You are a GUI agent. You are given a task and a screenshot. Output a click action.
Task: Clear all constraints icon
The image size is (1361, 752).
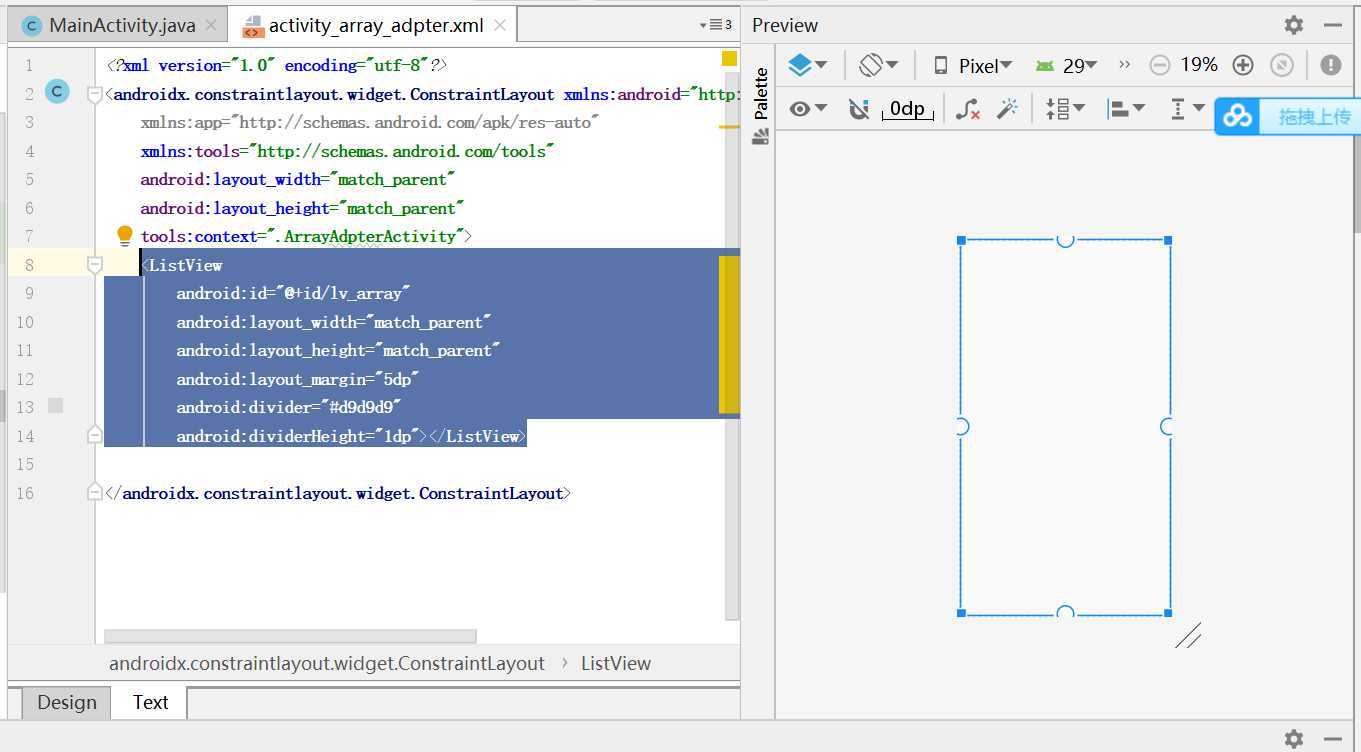coord(967,108)
